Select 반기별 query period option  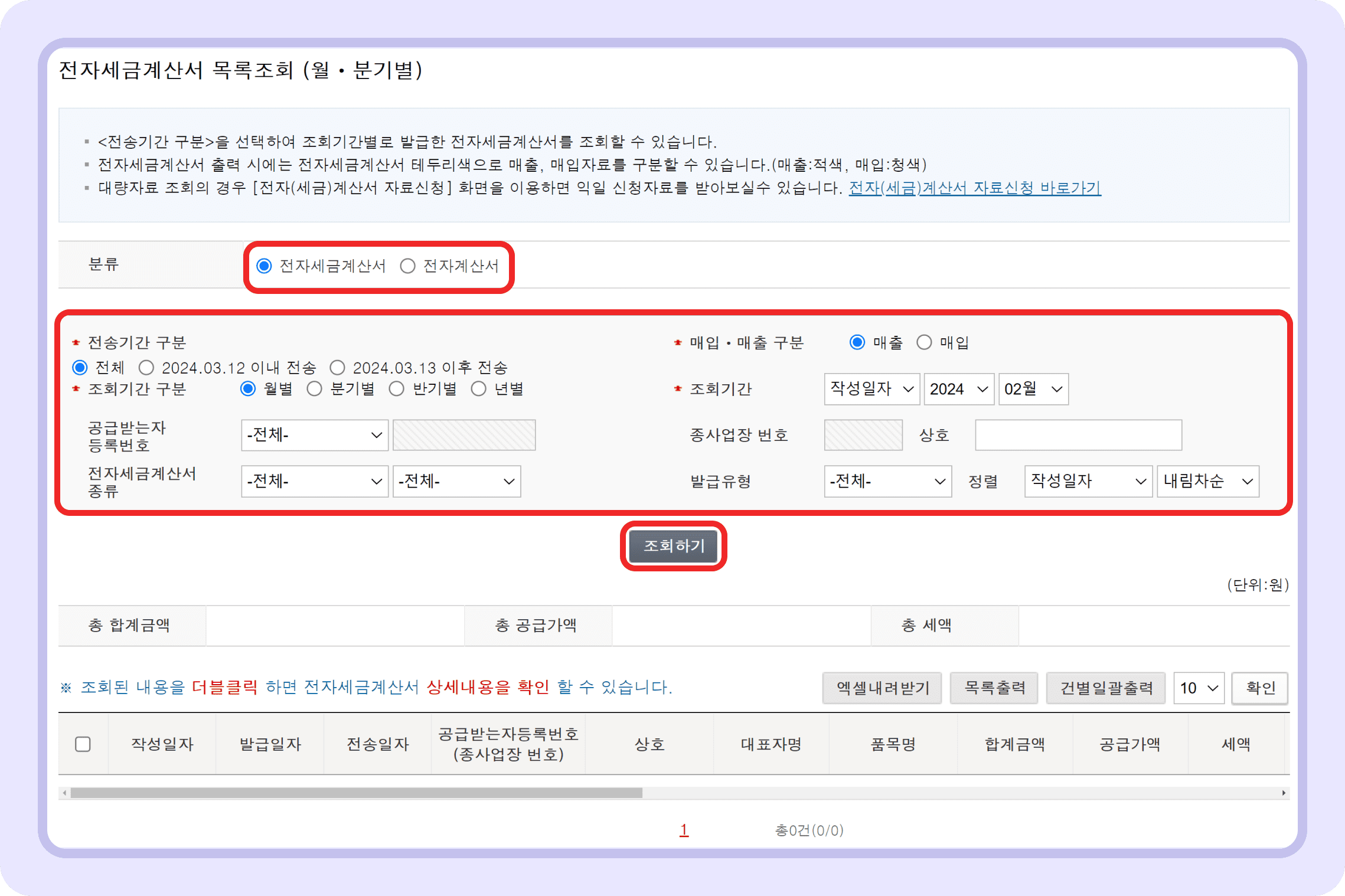(396, 388)
